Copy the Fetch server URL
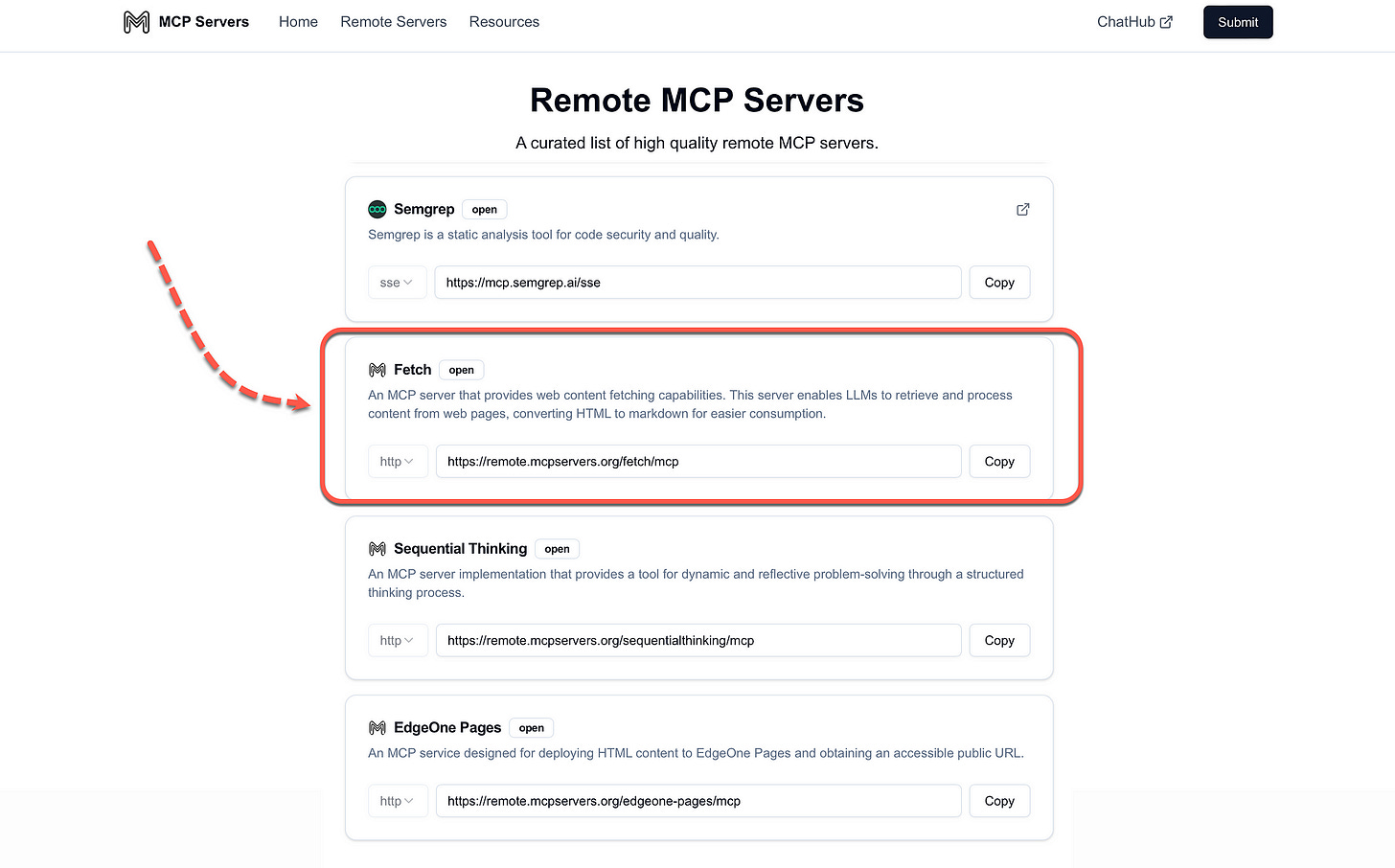Viewport: 1395px width, 868px height. pos(998,461)
